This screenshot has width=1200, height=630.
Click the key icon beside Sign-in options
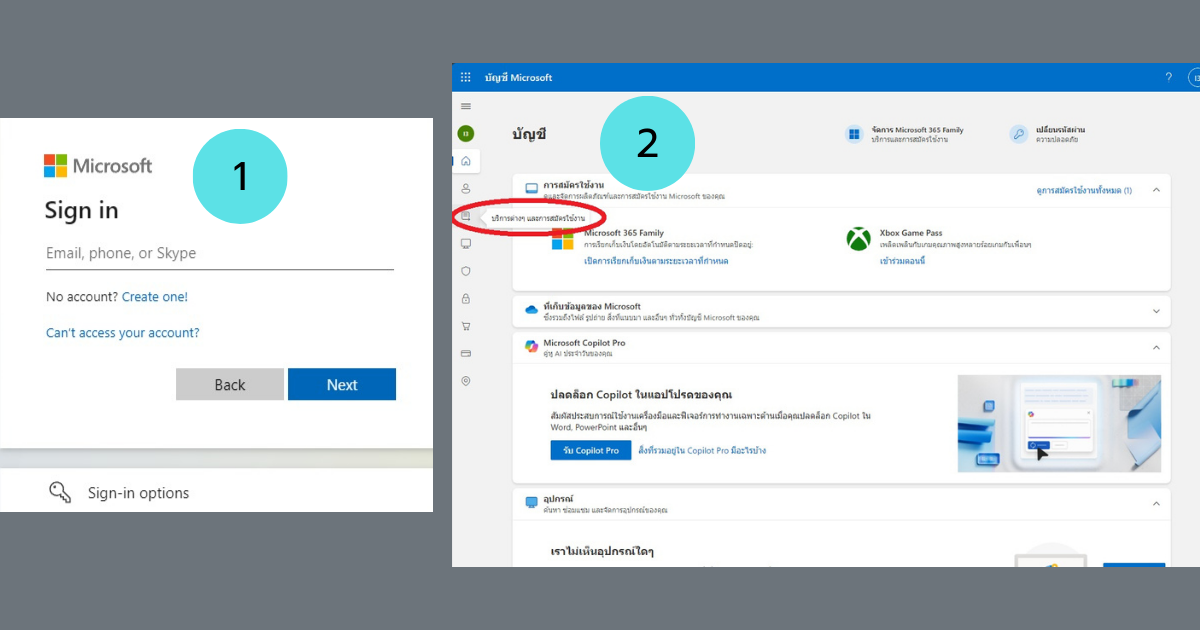tap(60, 492)
